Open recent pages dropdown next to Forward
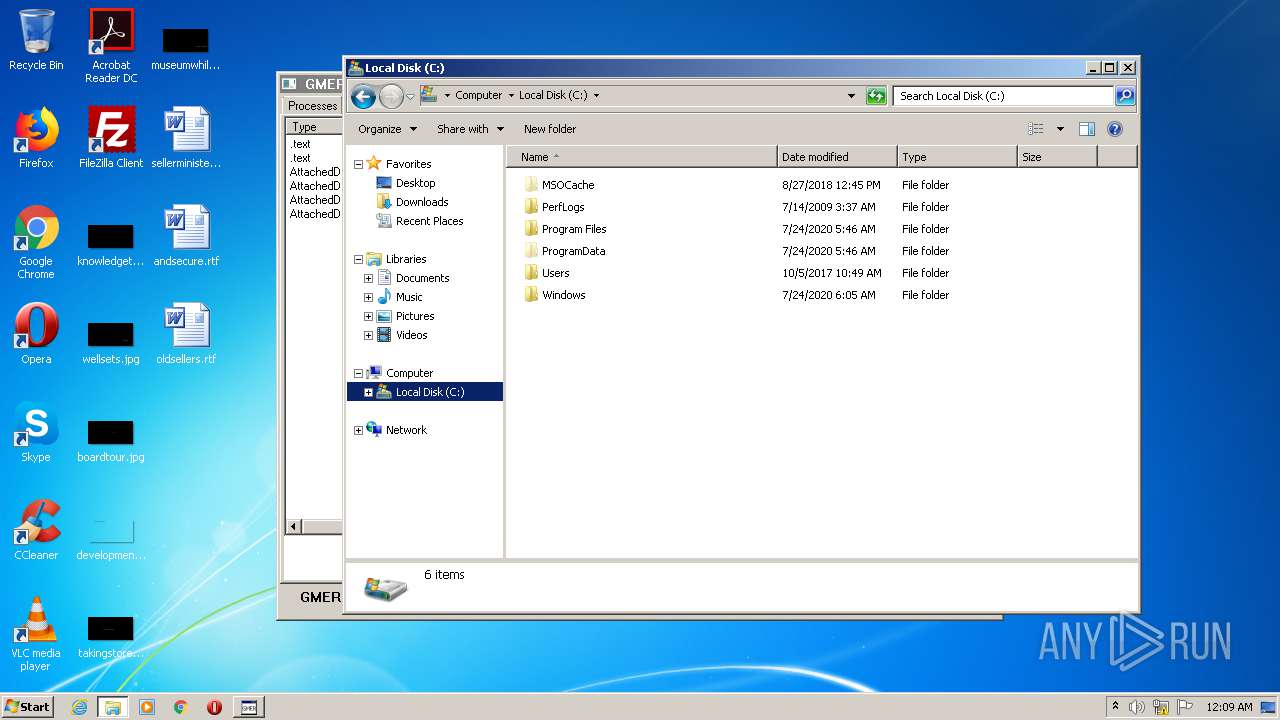This screenshot has height=720, width=1280. (x=410, y=97)
